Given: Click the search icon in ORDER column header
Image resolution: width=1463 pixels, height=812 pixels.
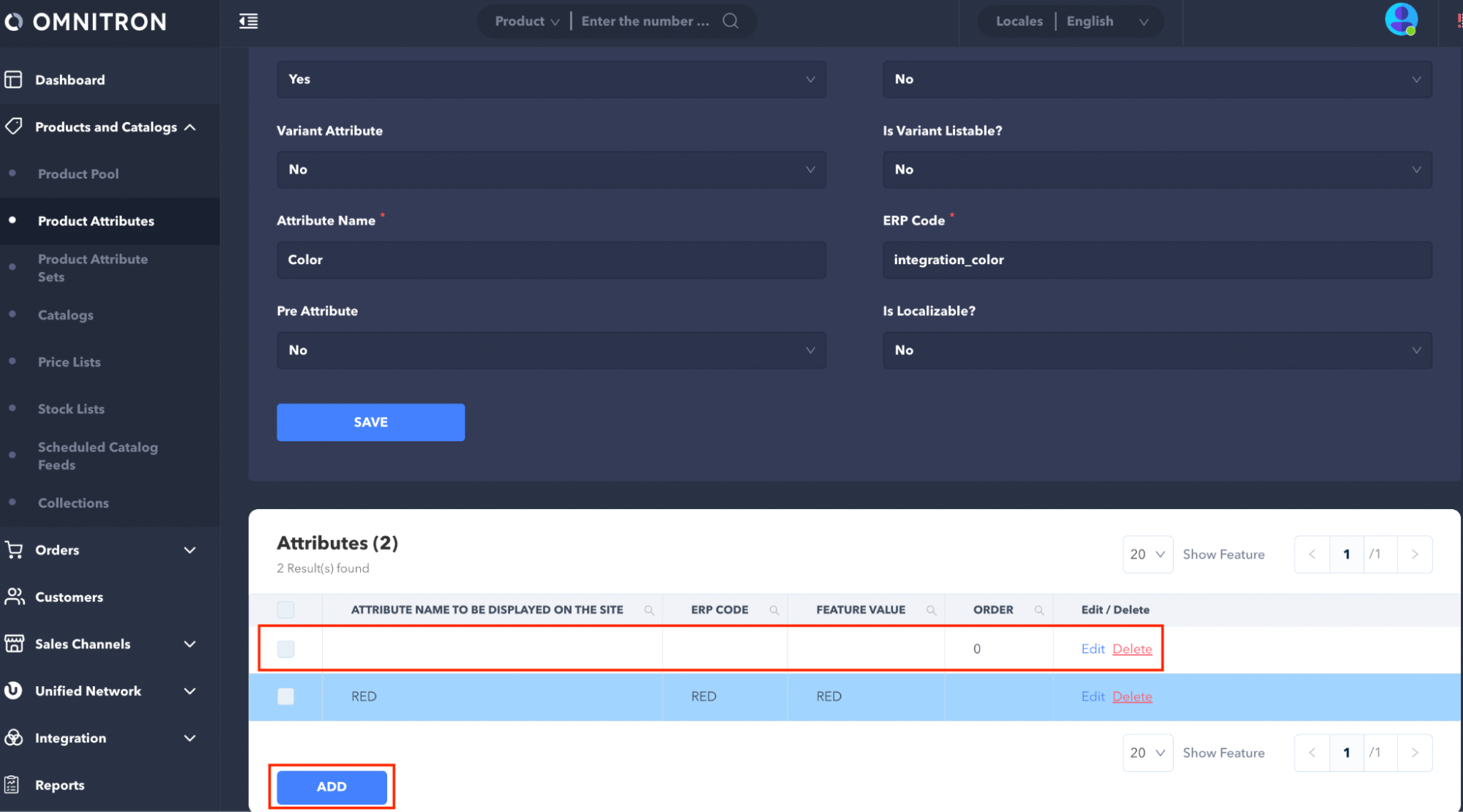Looking at the screenshot, I should pyautogui.click(x=1039, y=610).
